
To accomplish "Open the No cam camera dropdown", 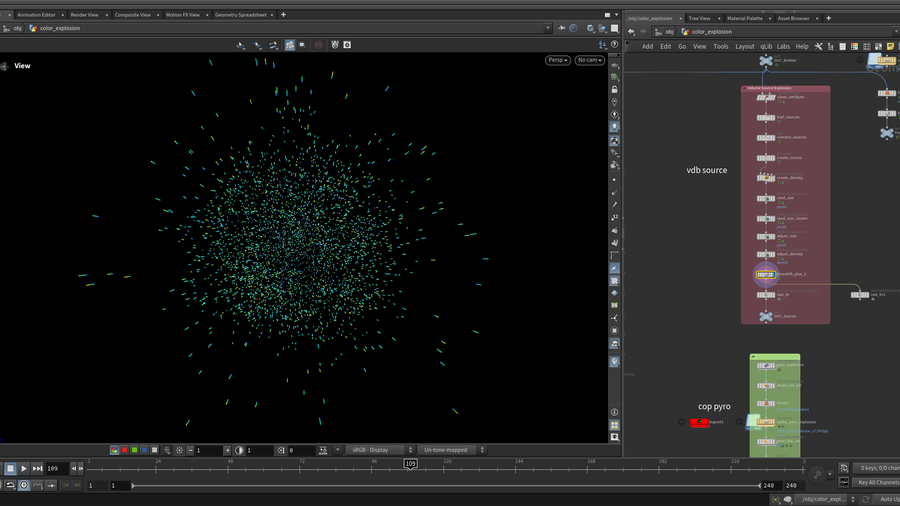I will point(590,60).
